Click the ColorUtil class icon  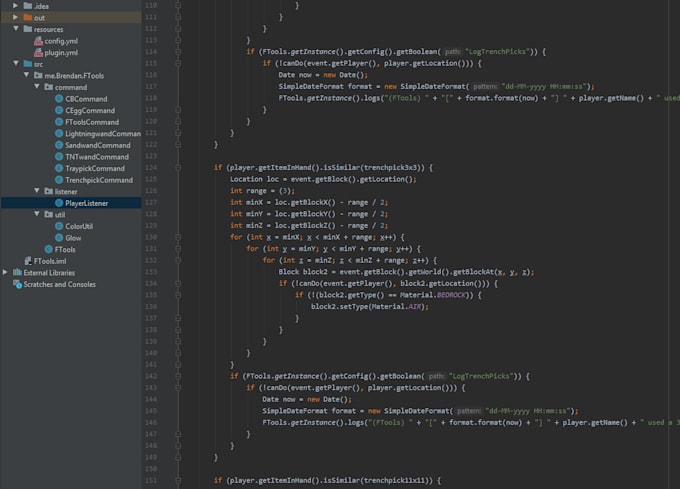point(59,226)
